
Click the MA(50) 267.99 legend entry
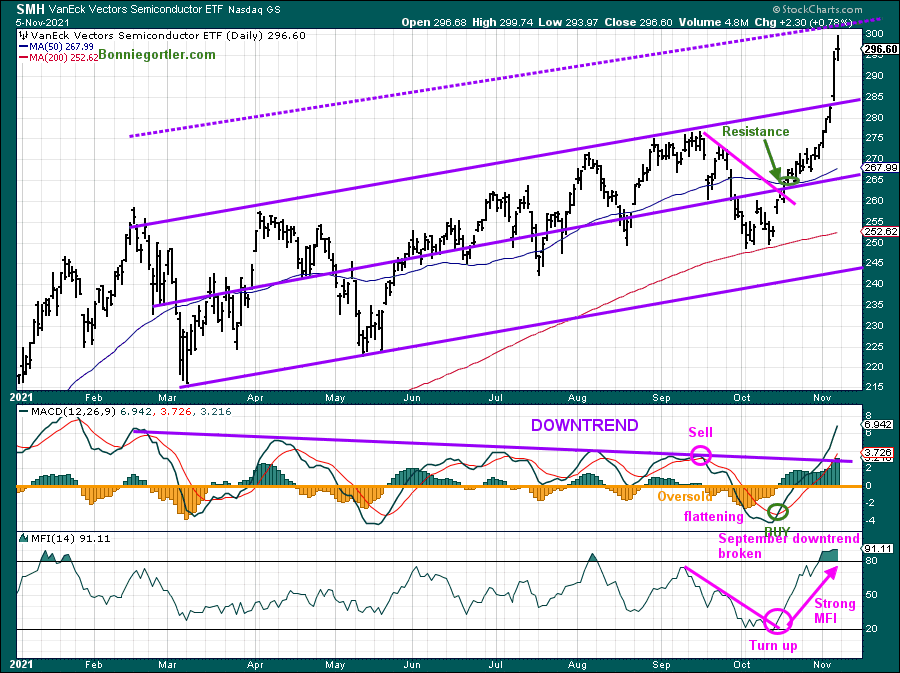click(56, 46)
